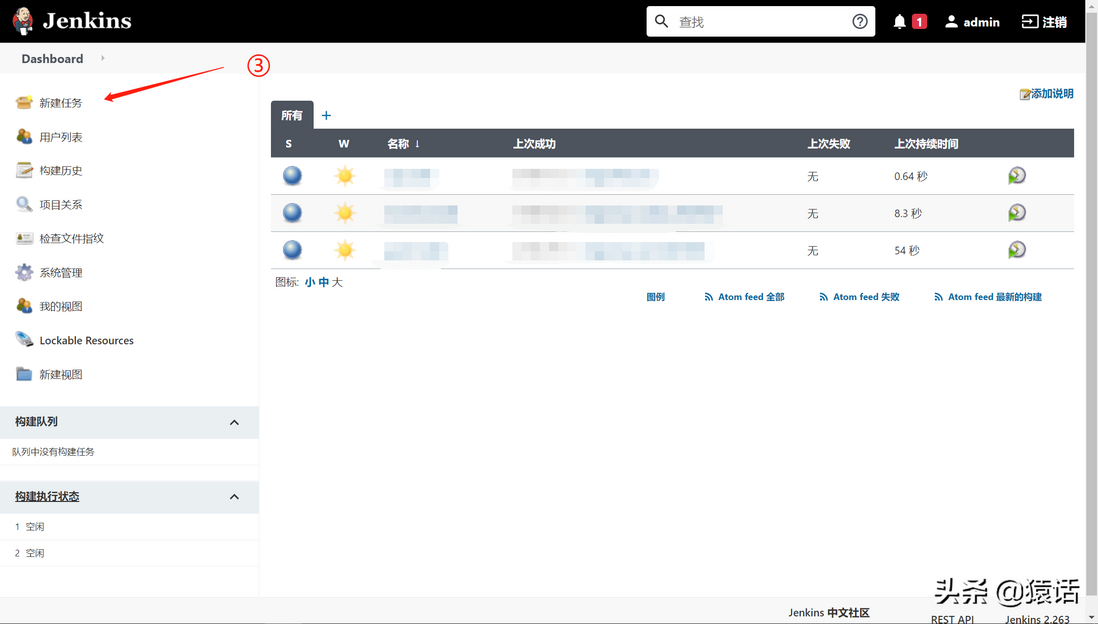The height and width of the screenshot is (624, 1098).
Task: Click the Dashboard breadcrumb
Action: tap(53, 59)
